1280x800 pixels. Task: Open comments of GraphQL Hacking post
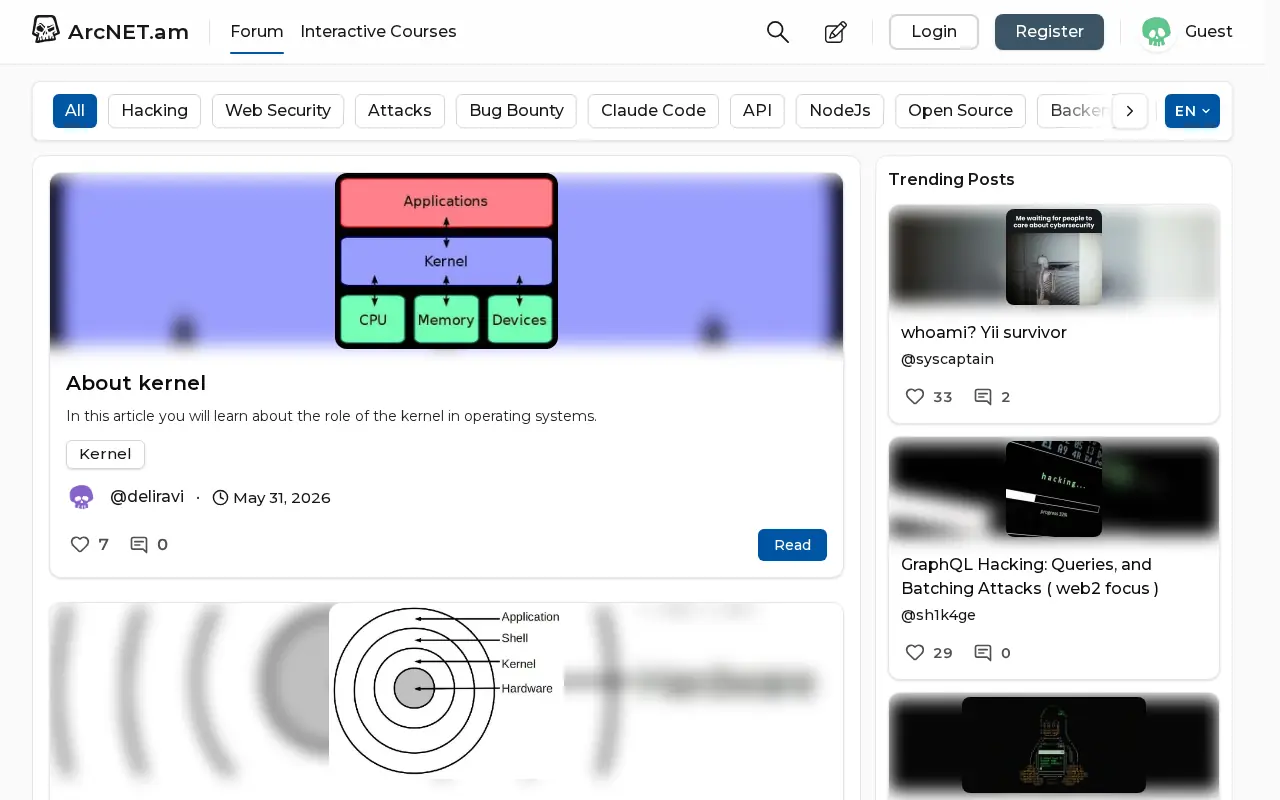(x=983, y=653)
